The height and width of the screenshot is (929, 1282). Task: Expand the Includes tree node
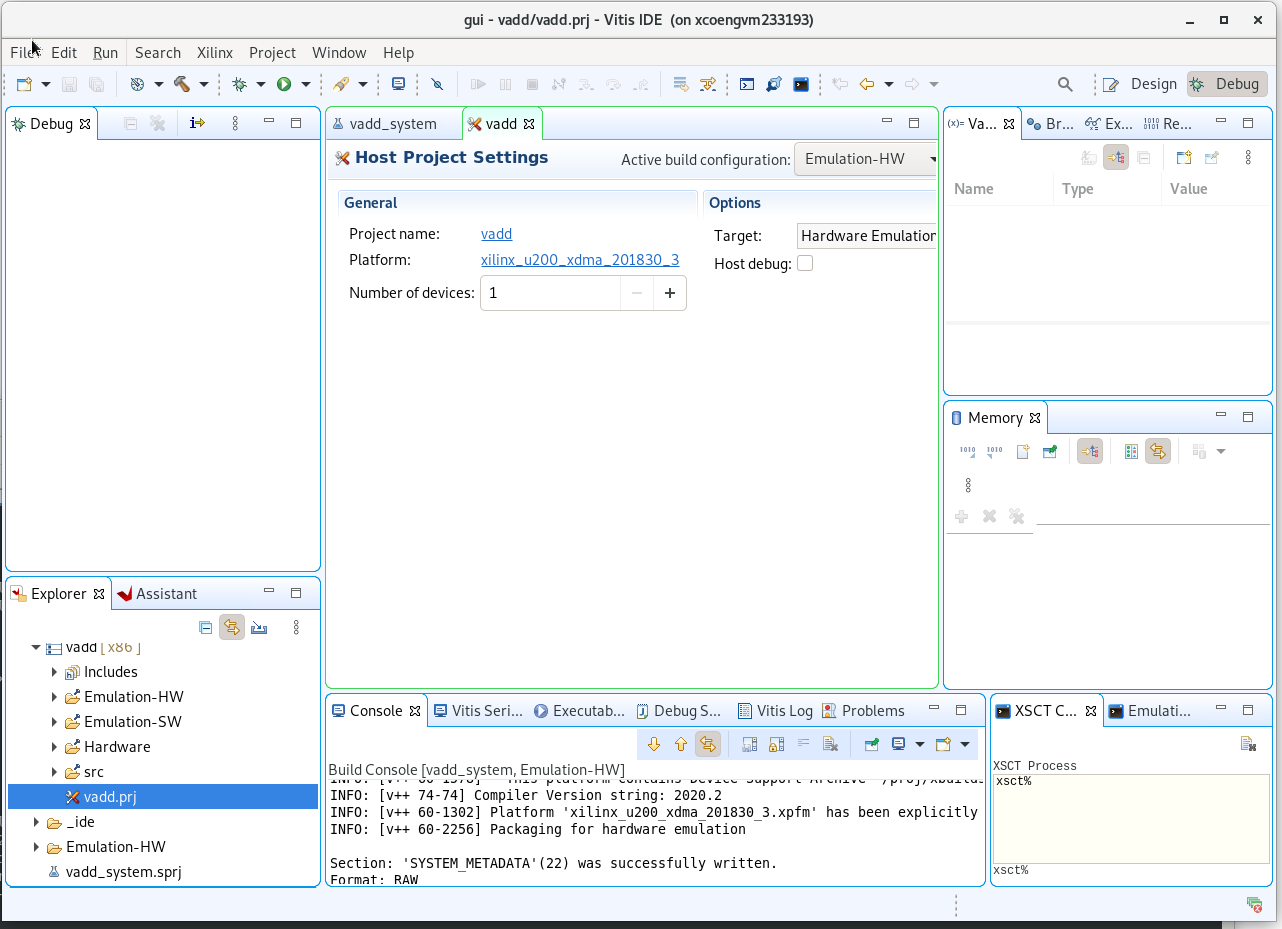coord(54,672)
